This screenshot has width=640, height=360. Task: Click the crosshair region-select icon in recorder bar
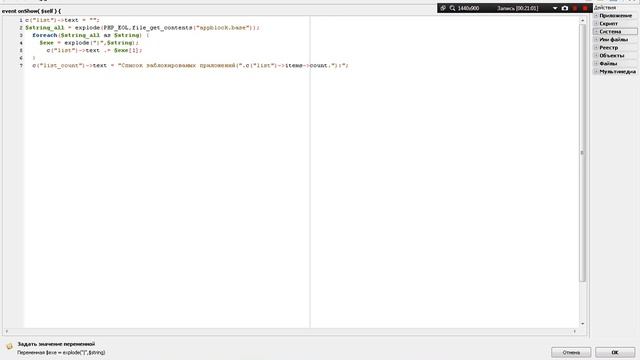click(x=443, y=8)
